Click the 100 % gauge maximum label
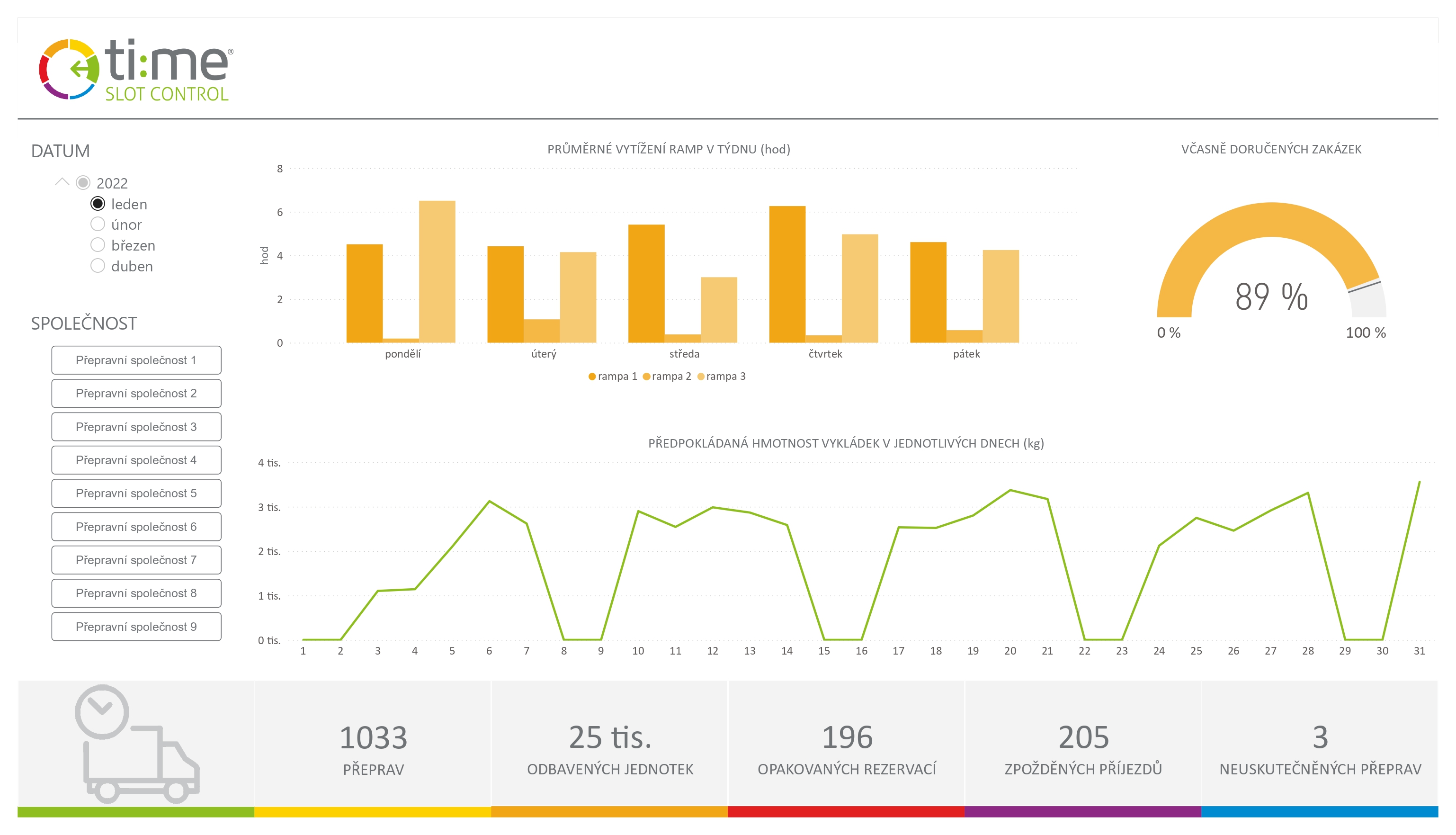This screenshot has width=1456, height=835. (x=1366, y=332)
